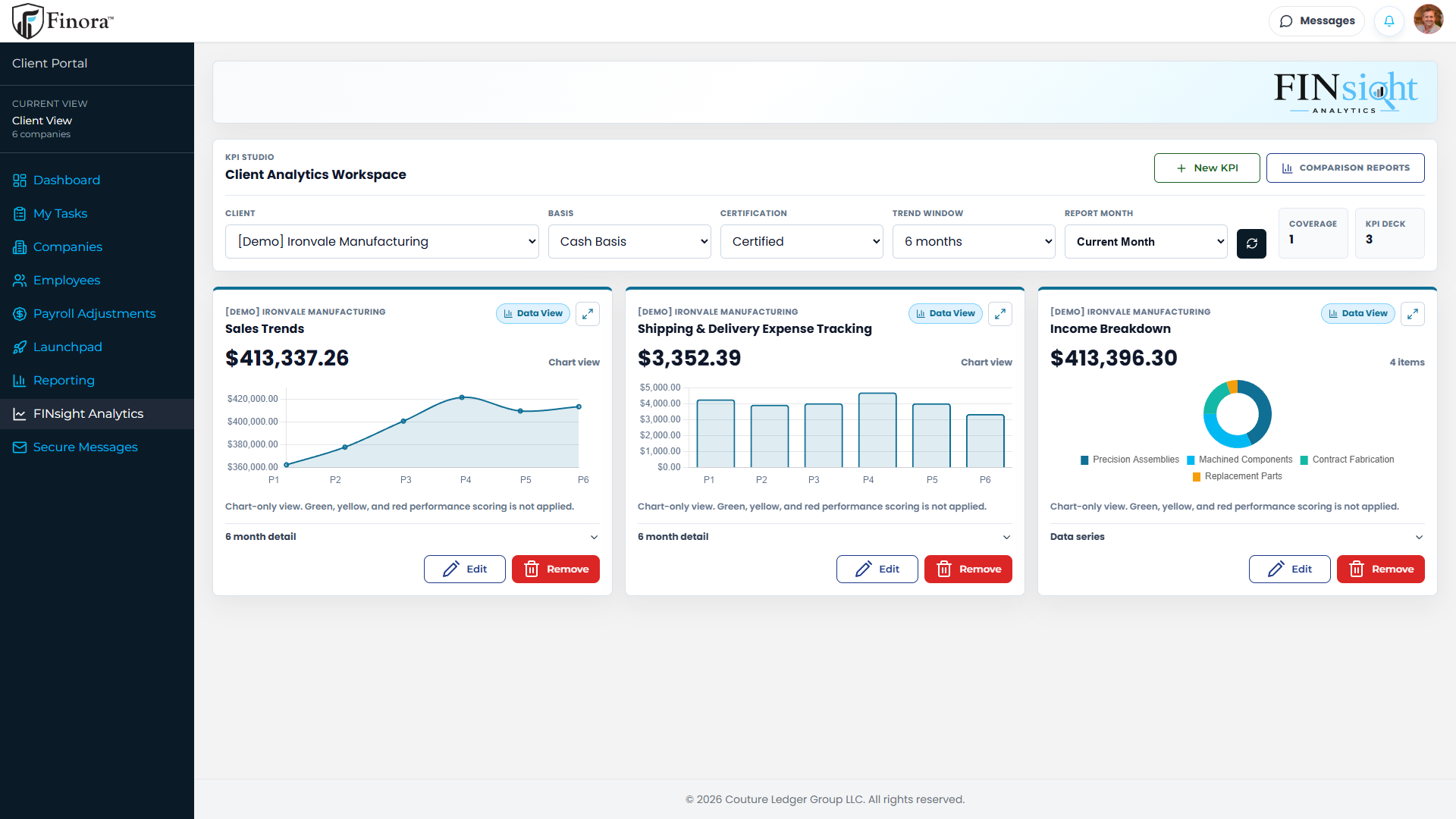Click the $413,337.26 Sales Trends value
Image resolution: width=1456 pixels, height=819 pixels.
287,359
